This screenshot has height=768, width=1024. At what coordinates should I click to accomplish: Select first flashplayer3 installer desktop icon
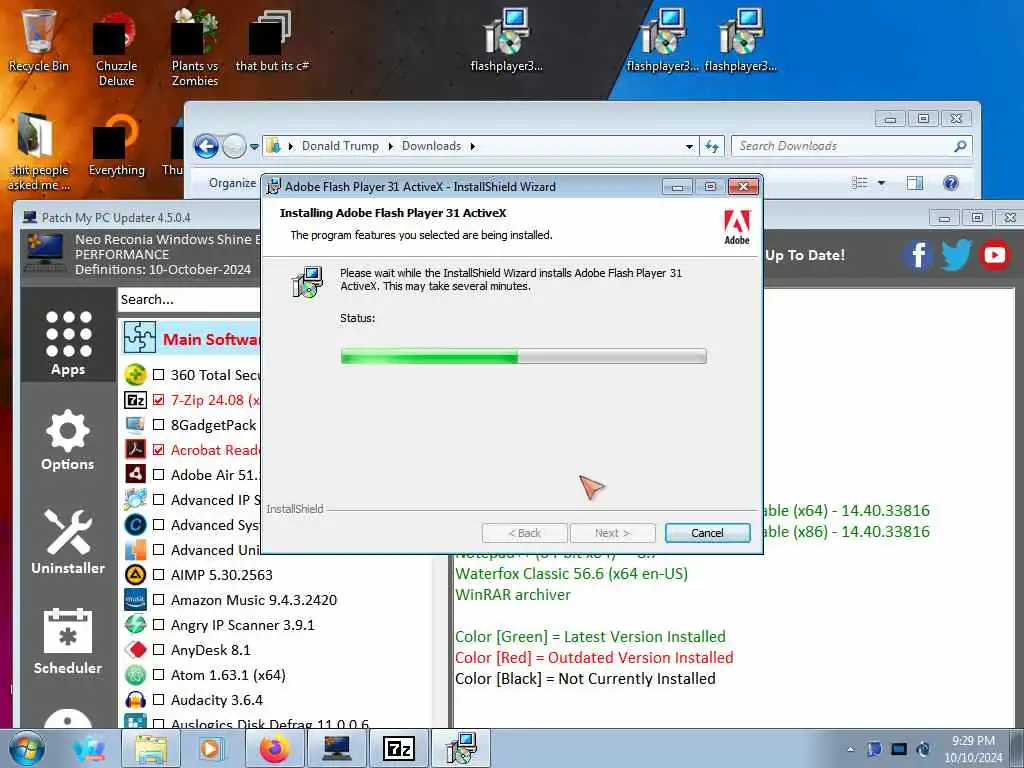[506, 40]
